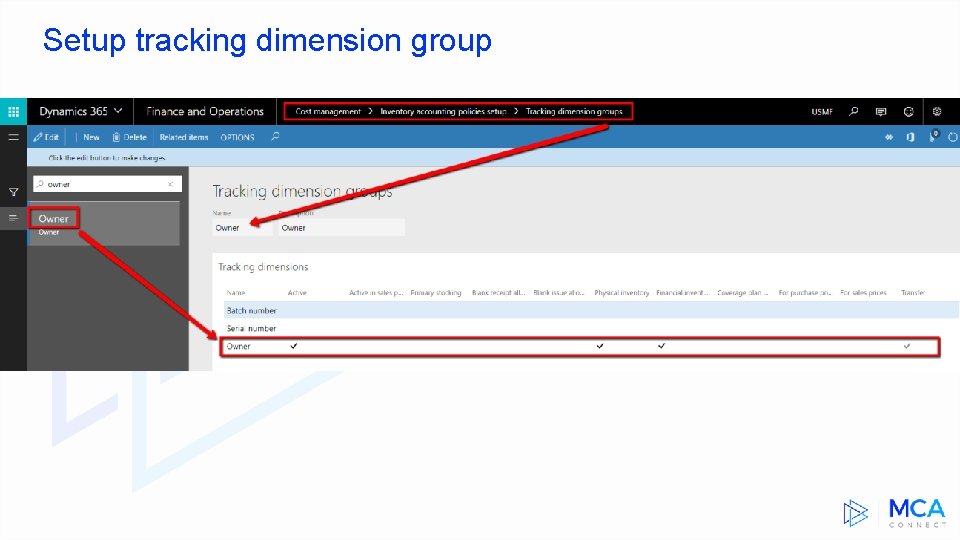
Task: Toggle Financial inventory checkmark for Owner
Action: click(x=661, y=346)
